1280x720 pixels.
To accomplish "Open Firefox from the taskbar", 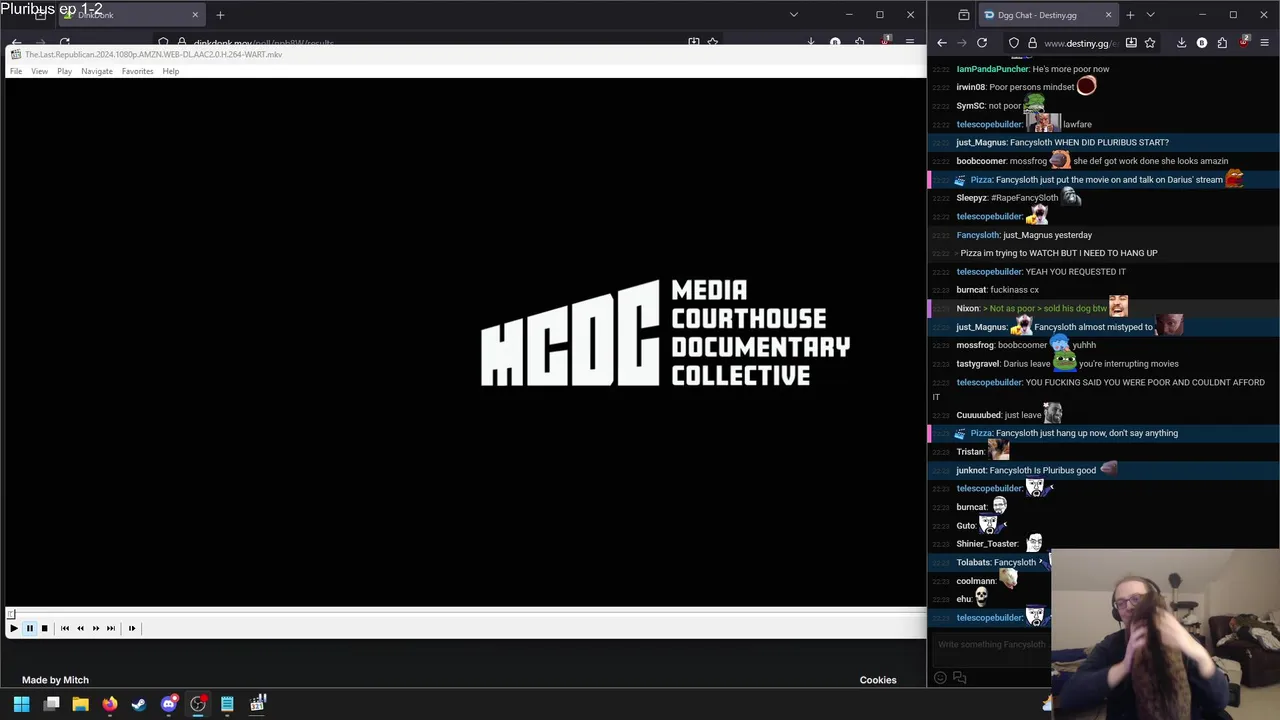I will tap(110, 704).
